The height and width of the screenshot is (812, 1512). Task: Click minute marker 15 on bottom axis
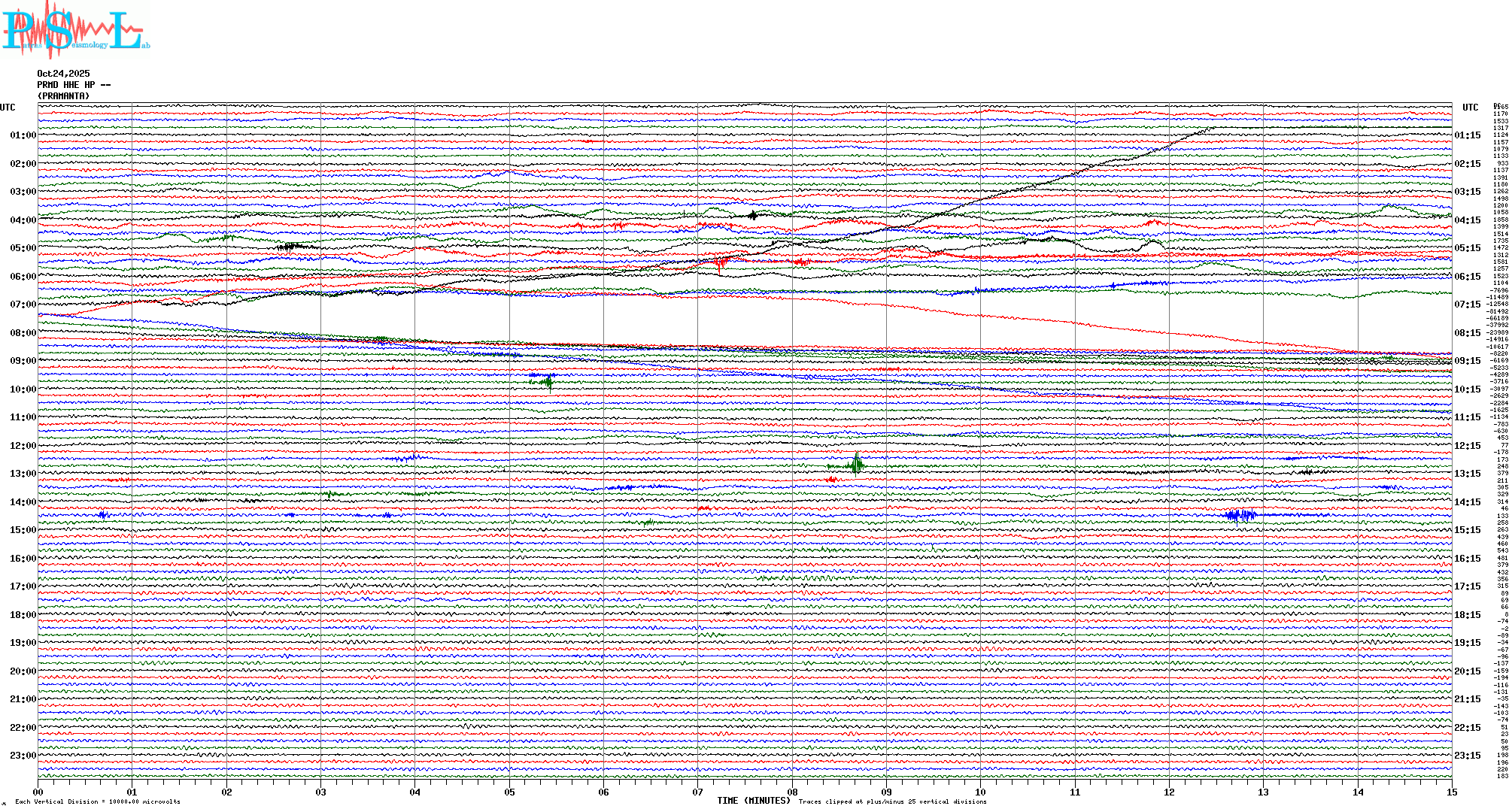(1451, 792)
